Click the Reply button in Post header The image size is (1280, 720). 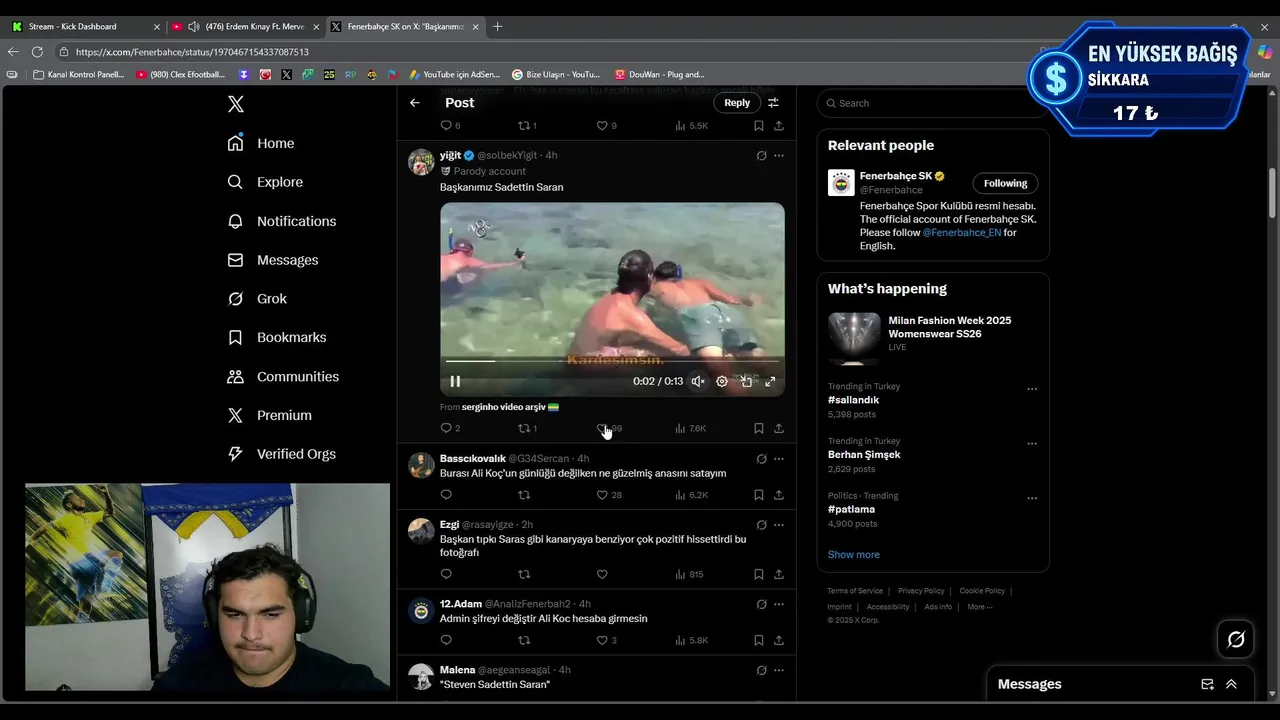click(x=737, y=102)
